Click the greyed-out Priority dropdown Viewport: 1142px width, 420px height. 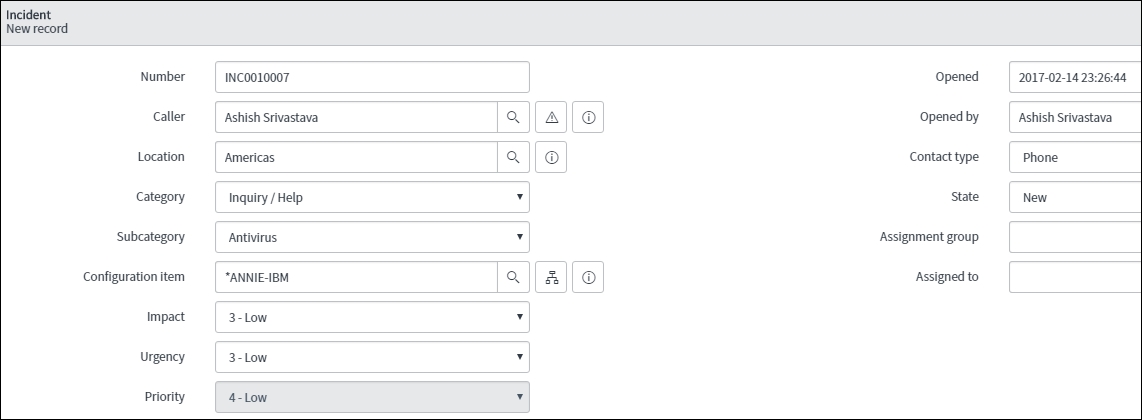point(372,397)
